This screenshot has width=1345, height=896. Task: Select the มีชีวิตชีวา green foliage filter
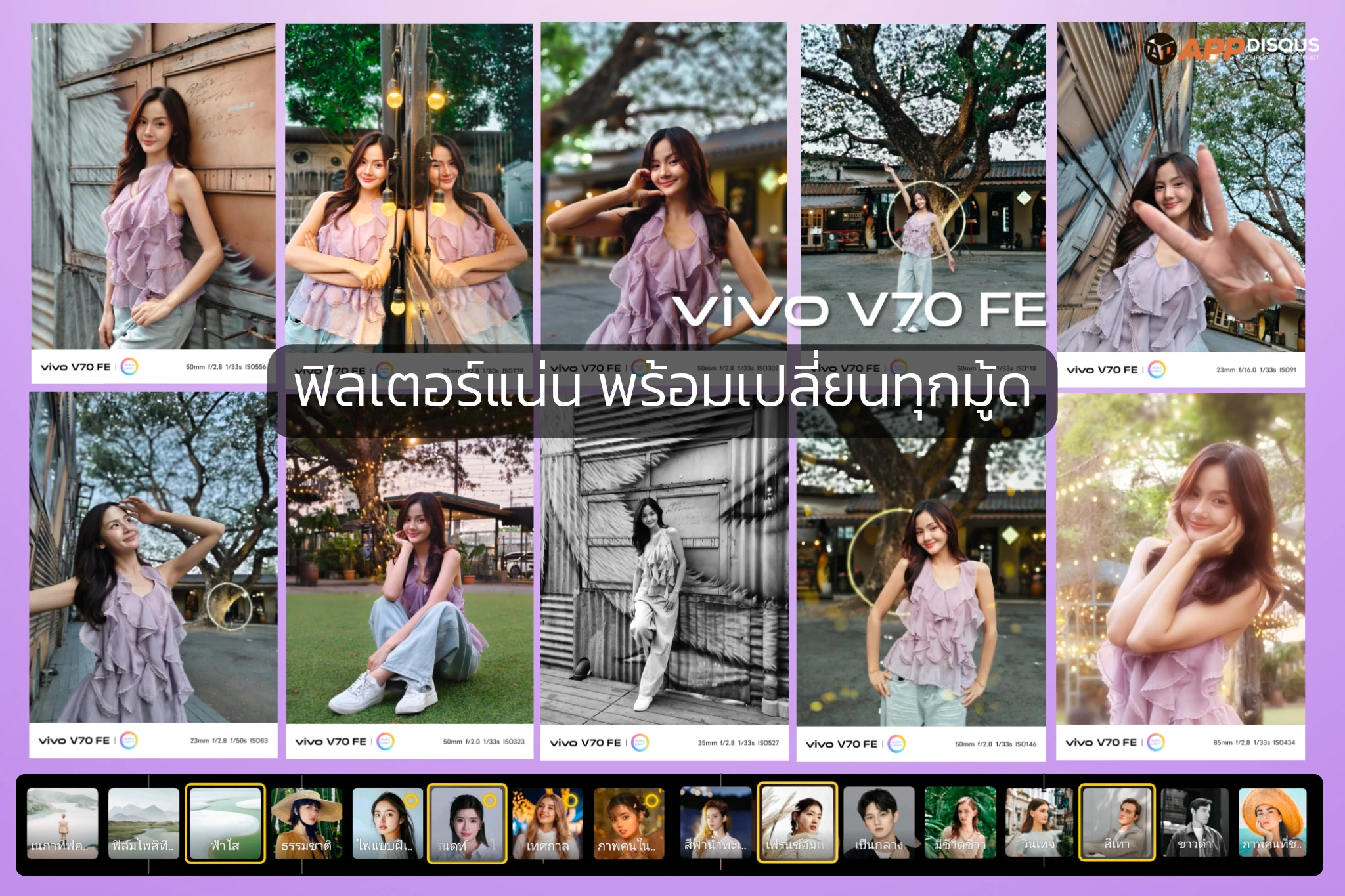pyautogui.click(x=959, y=823)
